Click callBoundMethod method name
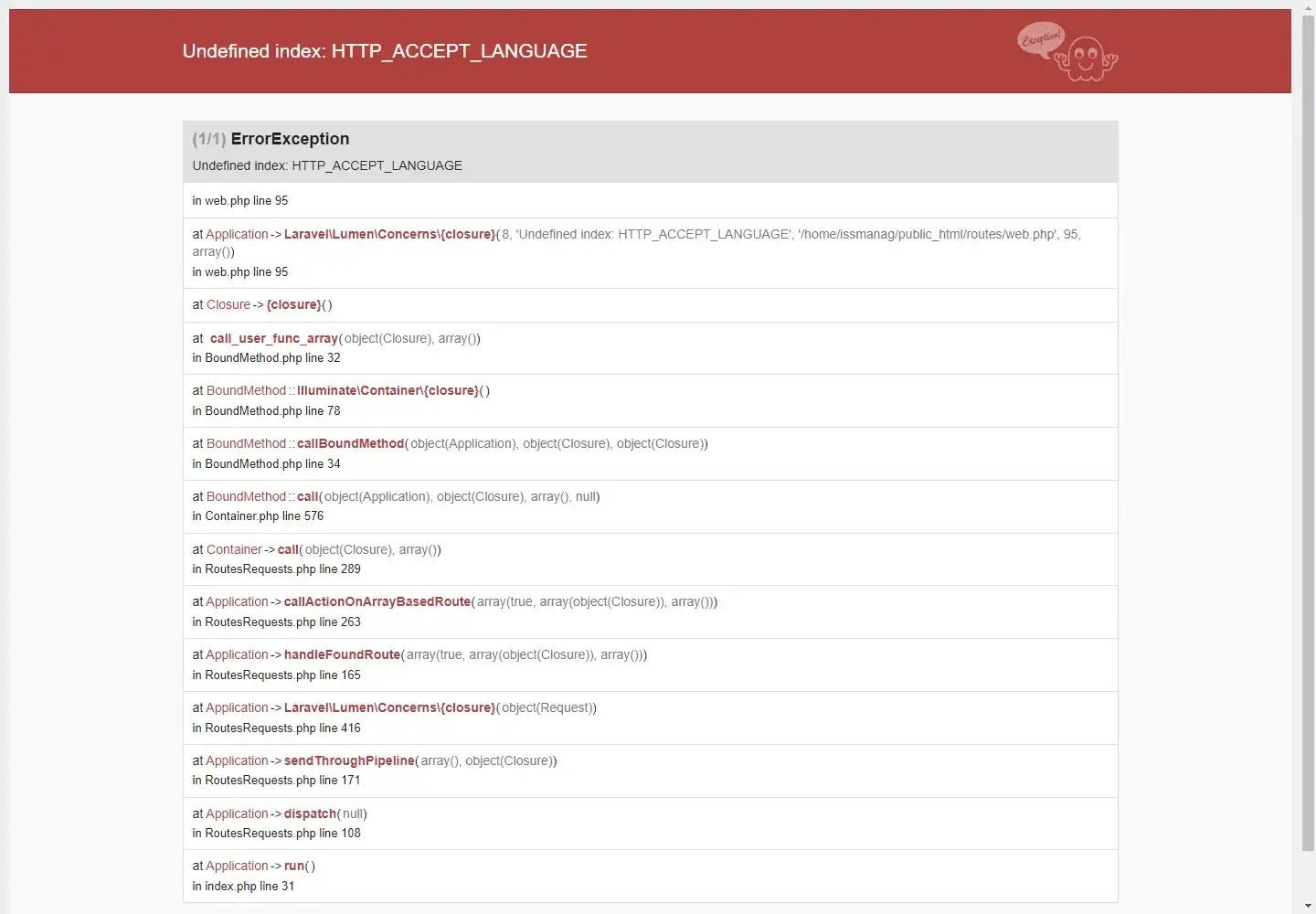Image resolution: width=1316 pixels, height=914 pixels. coord(350,443)
